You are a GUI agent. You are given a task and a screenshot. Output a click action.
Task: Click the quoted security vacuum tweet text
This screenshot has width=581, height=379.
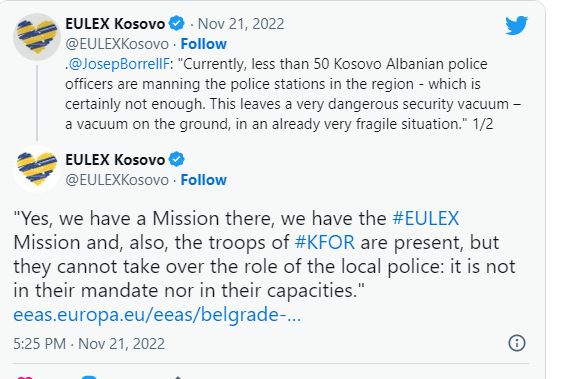[293, 94]
